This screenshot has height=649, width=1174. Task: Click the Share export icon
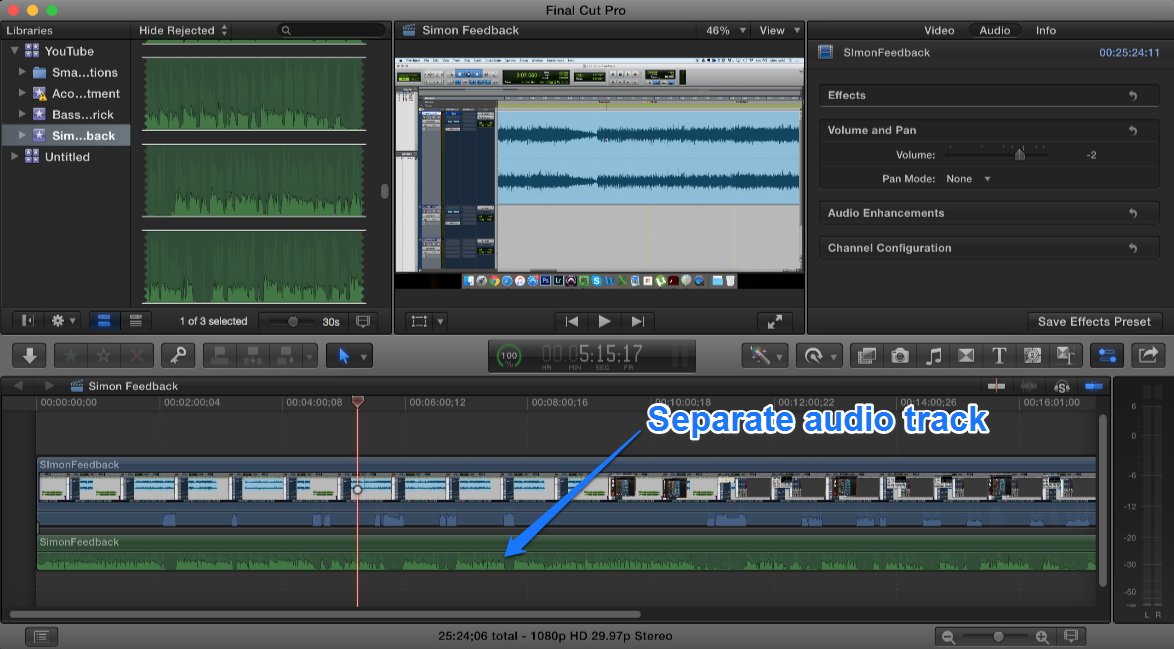[1148, 356]
